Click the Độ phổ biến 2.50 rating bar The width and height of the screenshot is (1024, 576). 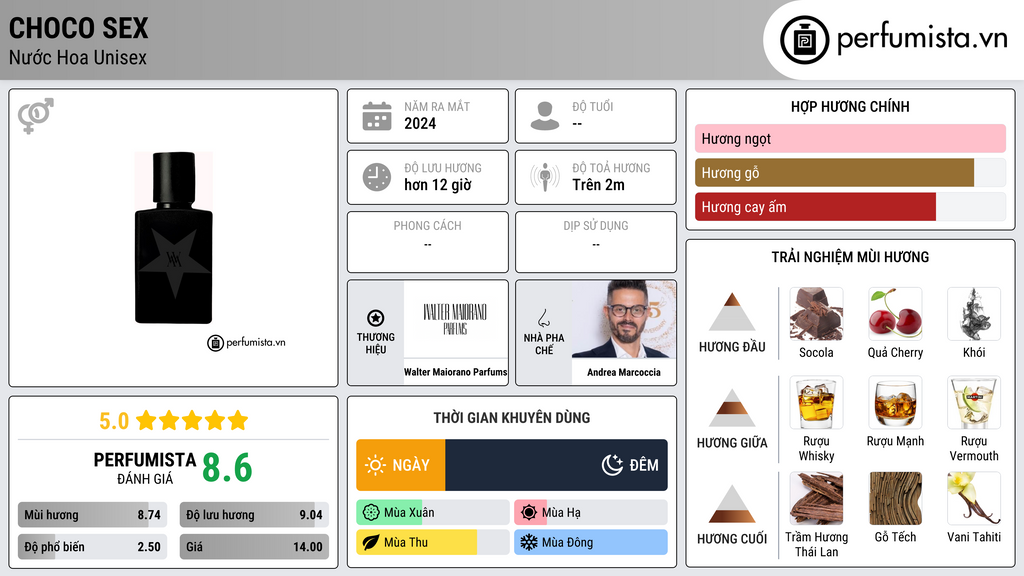coord(92,547)
